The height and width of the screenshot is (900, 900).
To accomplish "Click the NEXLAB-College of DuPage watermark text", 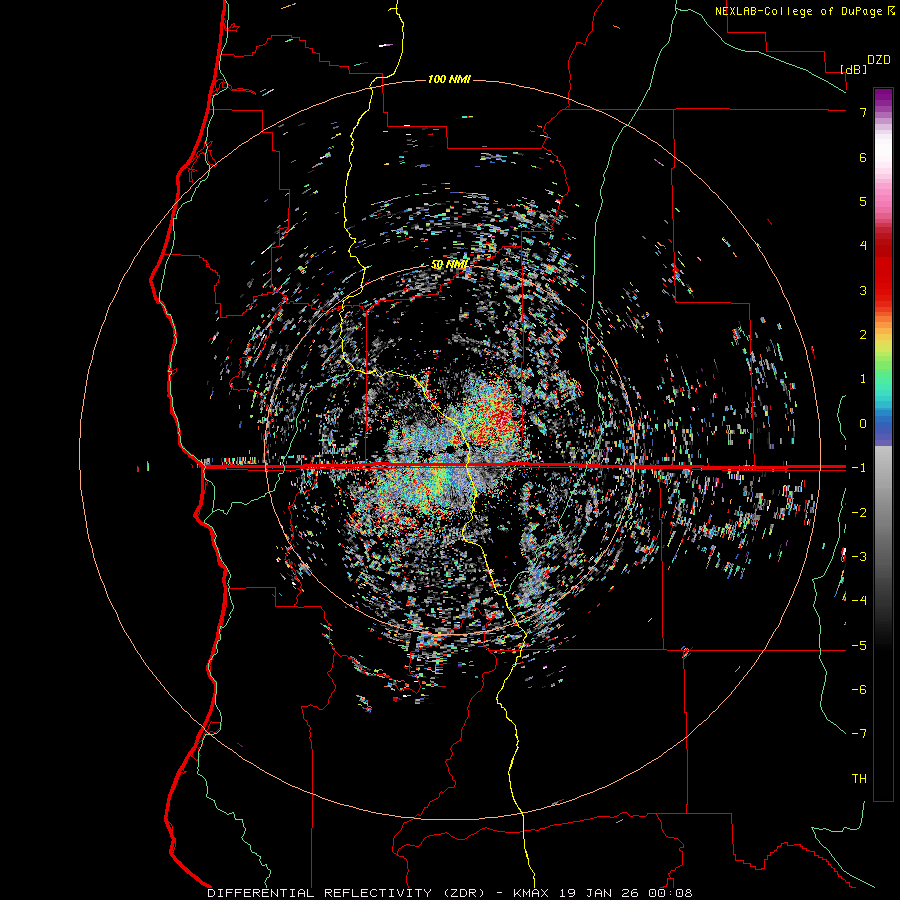I will tap(804, 11).
